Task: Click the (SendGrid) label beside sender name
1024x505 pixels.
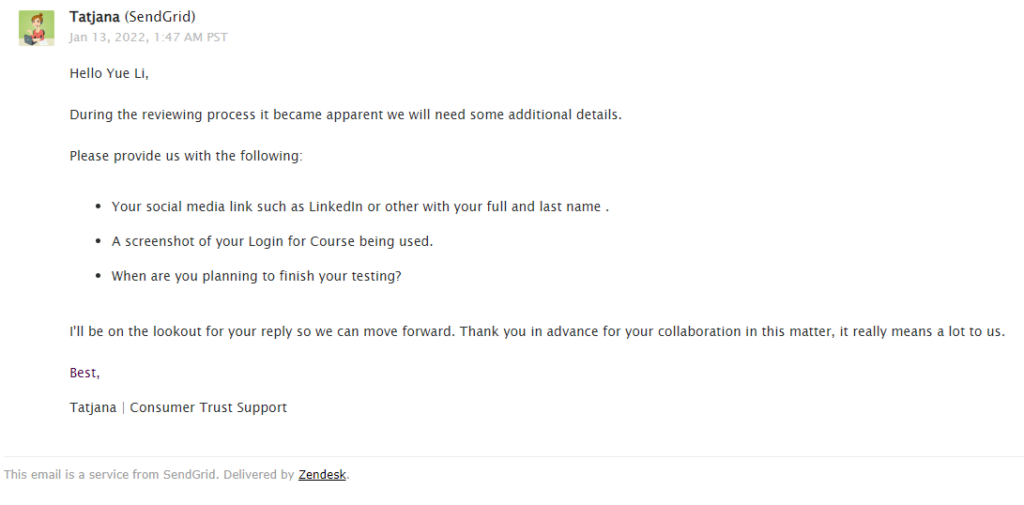Action: pos(160,17)
